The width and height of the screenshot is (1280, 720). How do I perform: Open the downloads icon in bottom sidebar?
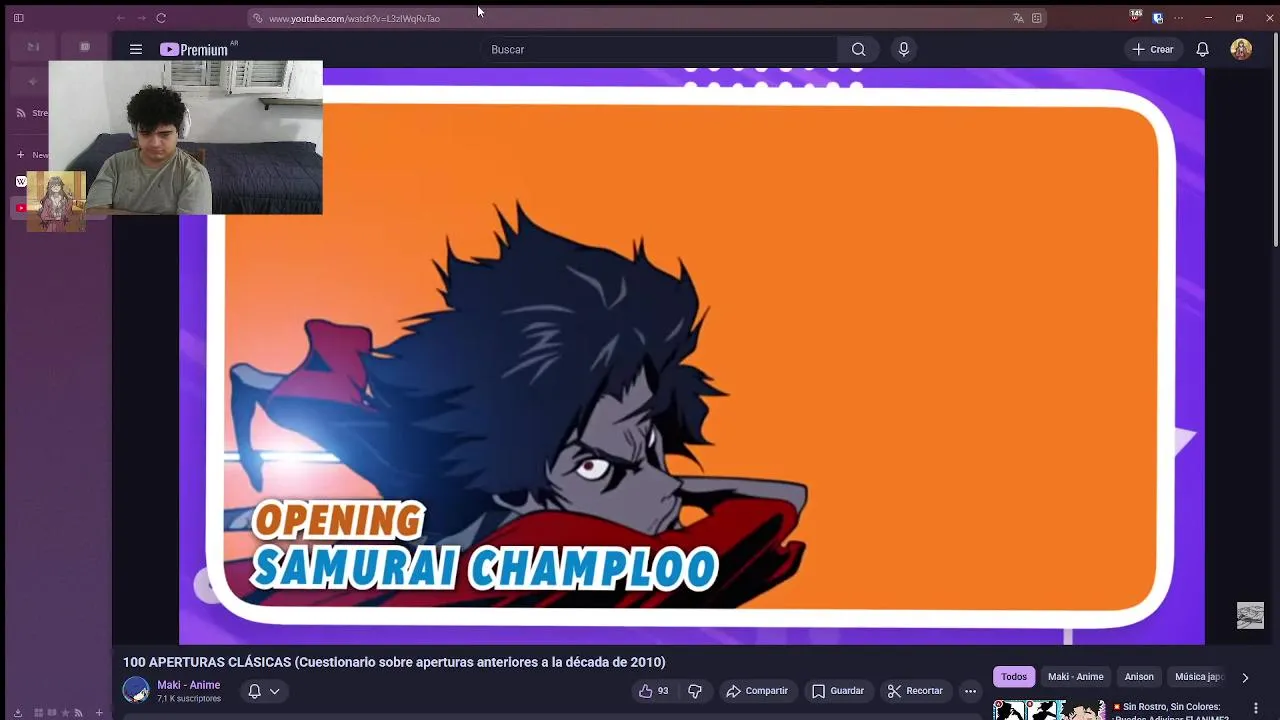pyautogui.click(x=17, y=713)
